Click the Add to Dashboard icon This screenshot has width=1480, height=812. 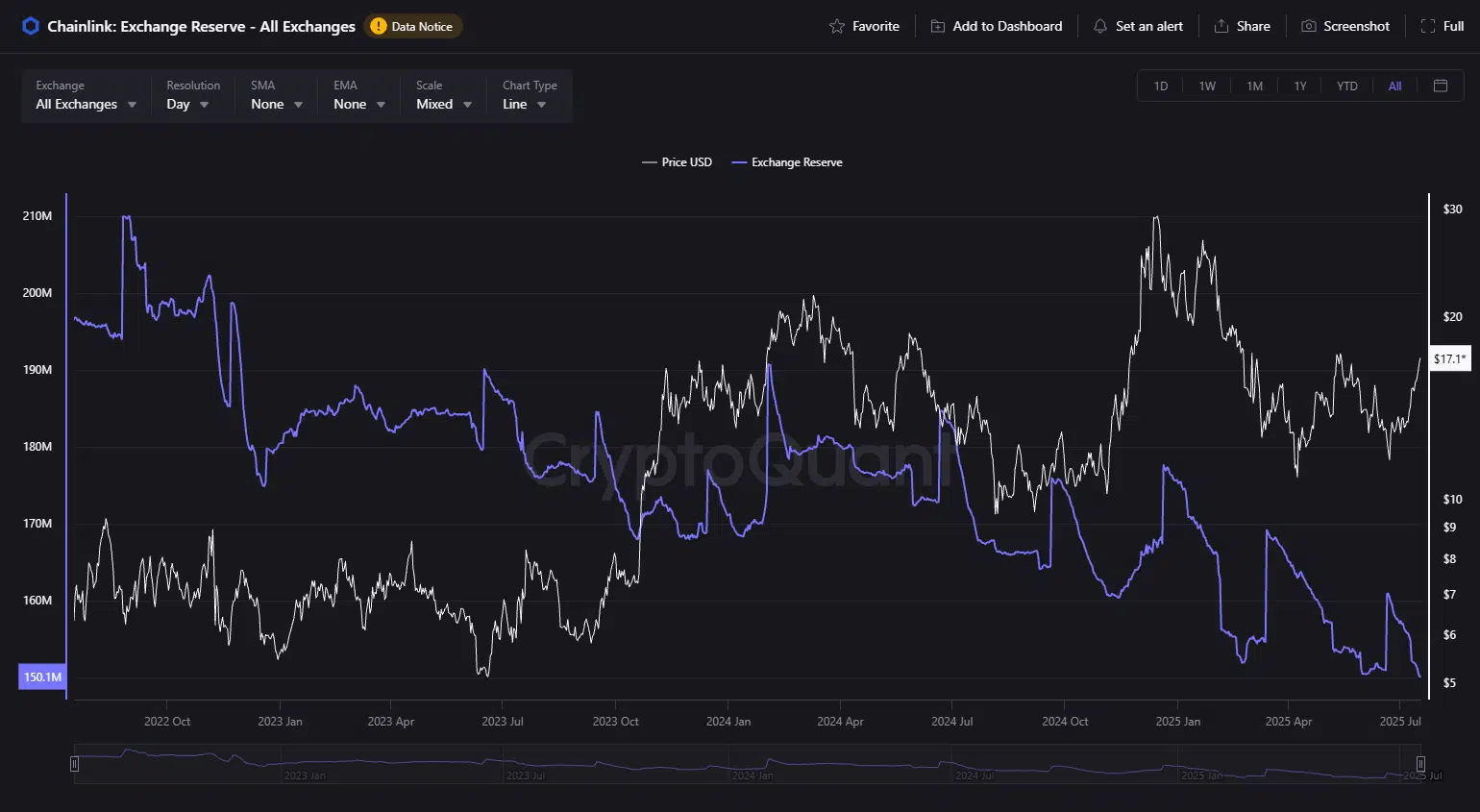click(x=936, y=26)
